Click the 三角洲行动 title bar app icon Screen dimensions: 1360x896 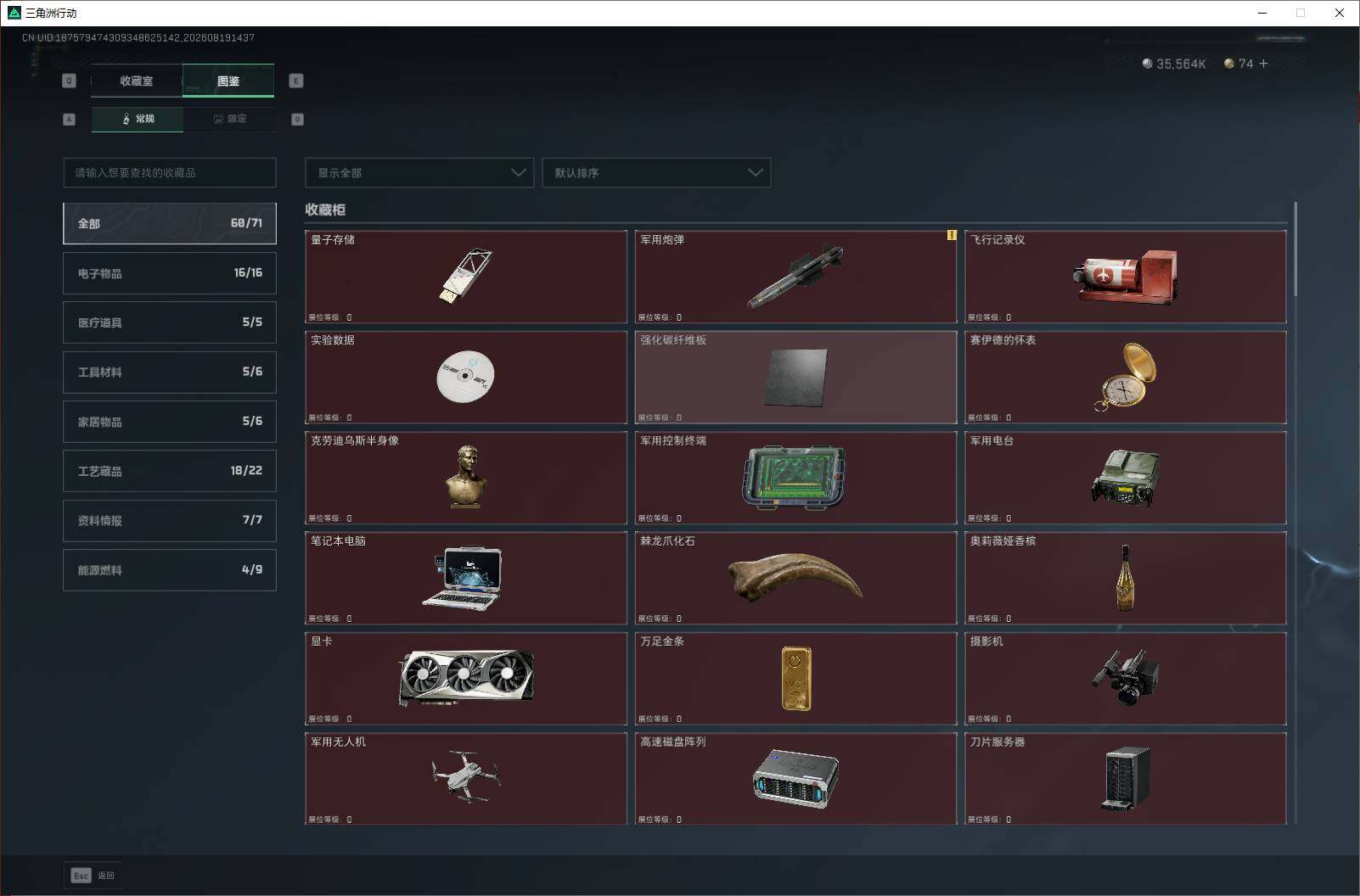click(x=14, y=13)
